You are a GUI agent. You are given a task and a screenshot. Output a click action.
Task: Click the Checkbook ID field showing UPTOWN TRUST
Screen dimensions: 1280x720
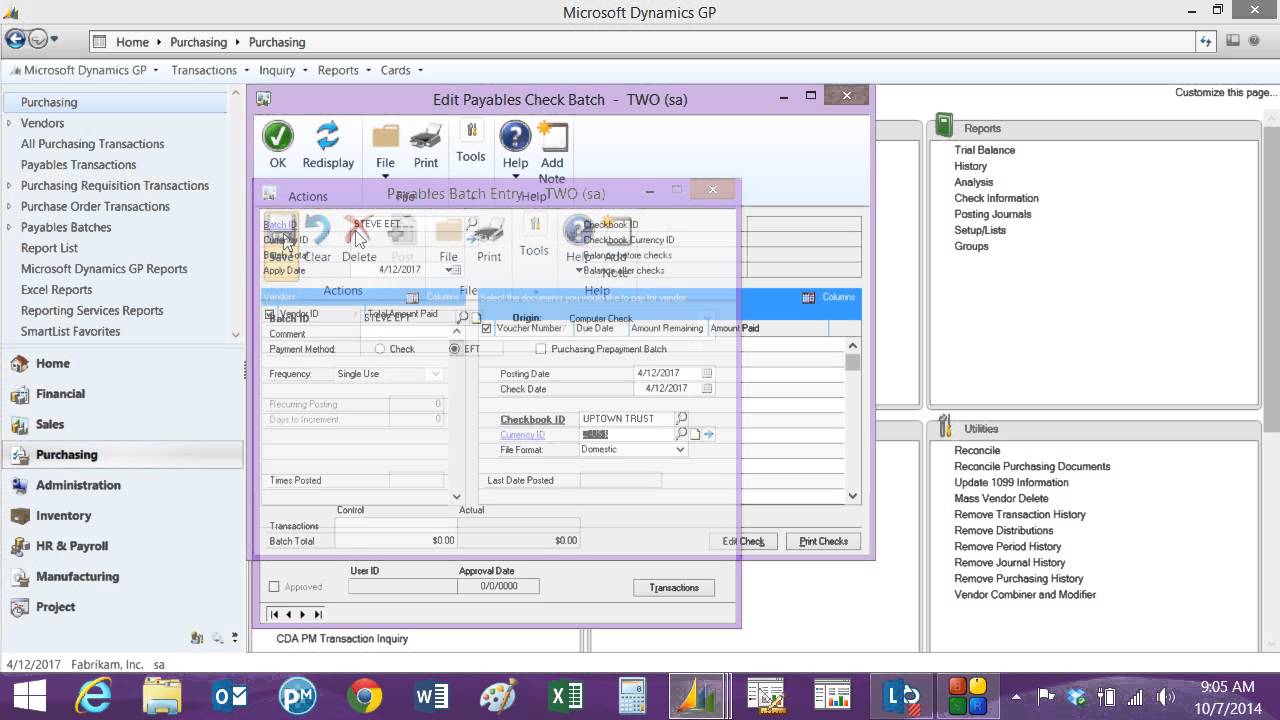(626, 418)
